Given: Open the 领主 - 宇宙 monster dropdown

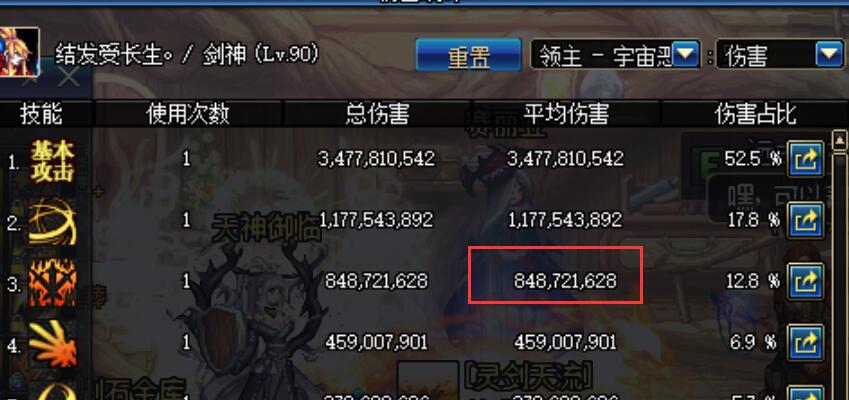Looking at the screenshot, I should 685,55.
